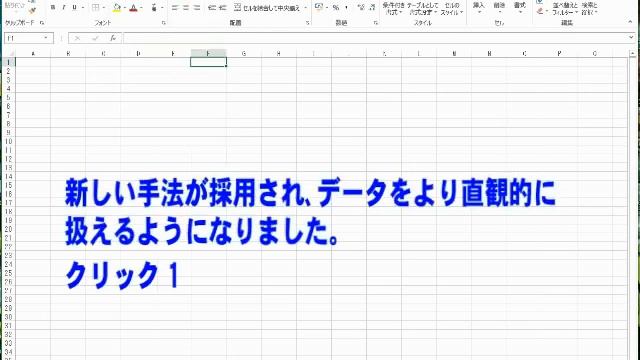This screenshot has height=360, width=640.
Task: Decrease the cell indent
Action: coord(212,7)
